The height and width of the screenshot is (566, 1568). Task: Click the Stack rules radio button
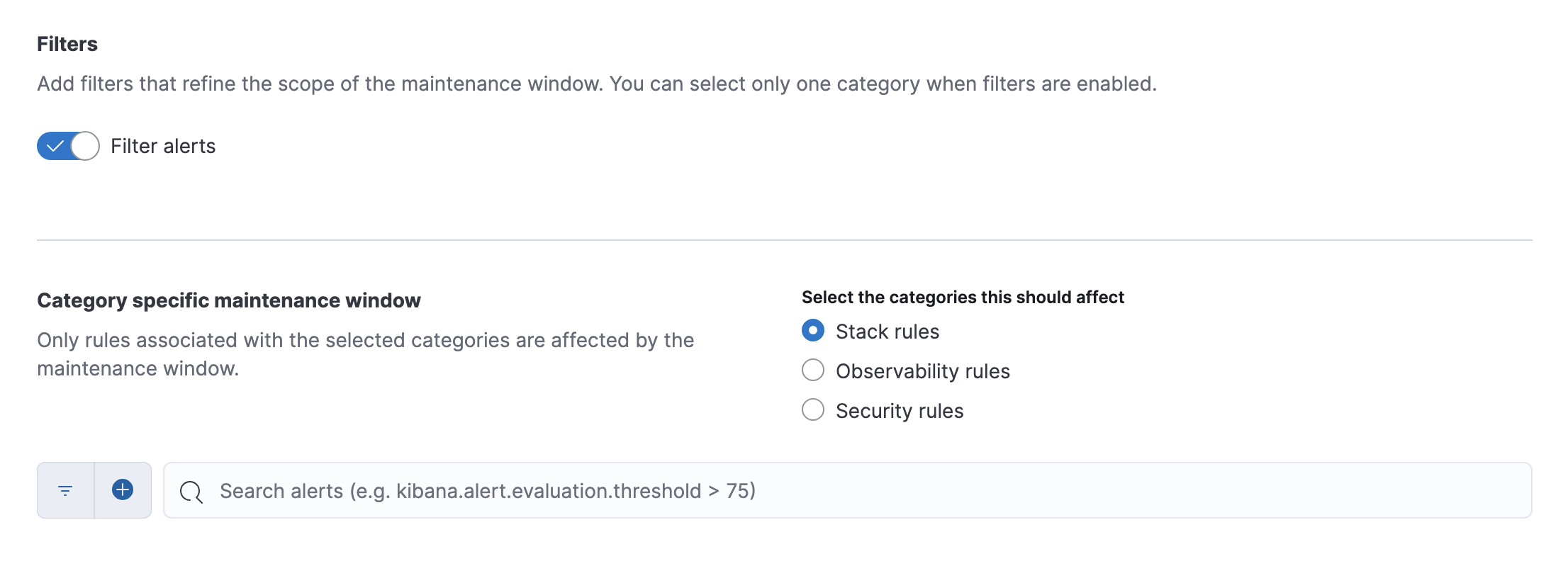(x=814, y=330)
